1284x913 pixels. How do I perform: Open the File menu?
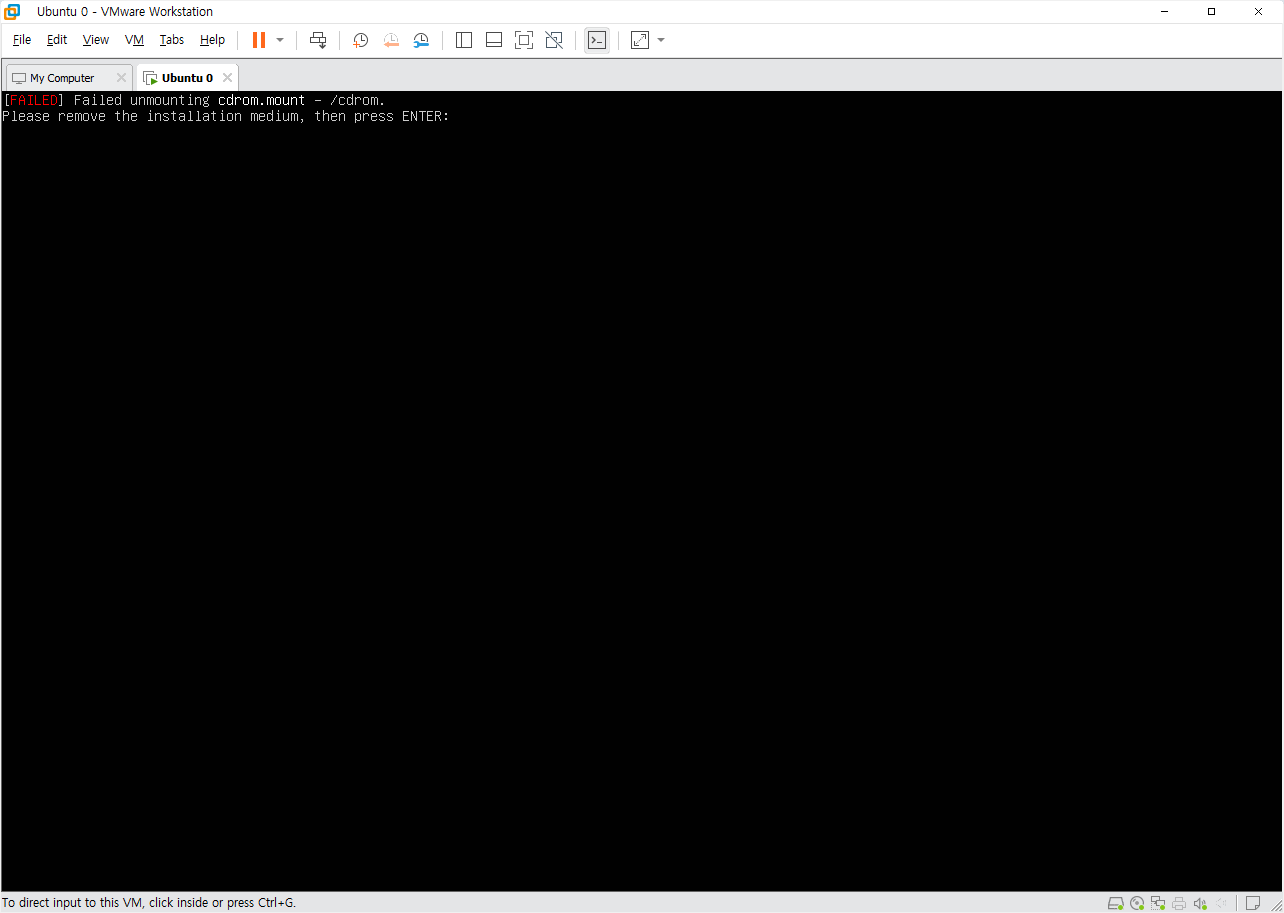coord(22,40)
